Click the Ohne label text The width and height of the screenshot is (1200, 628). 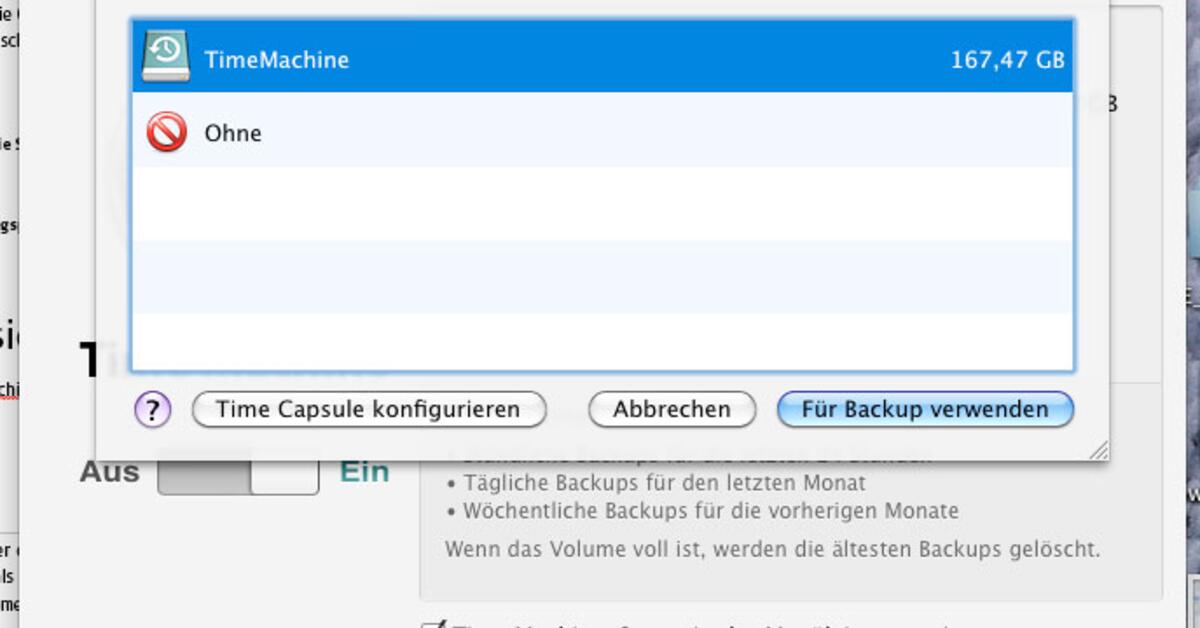(234, 133)
